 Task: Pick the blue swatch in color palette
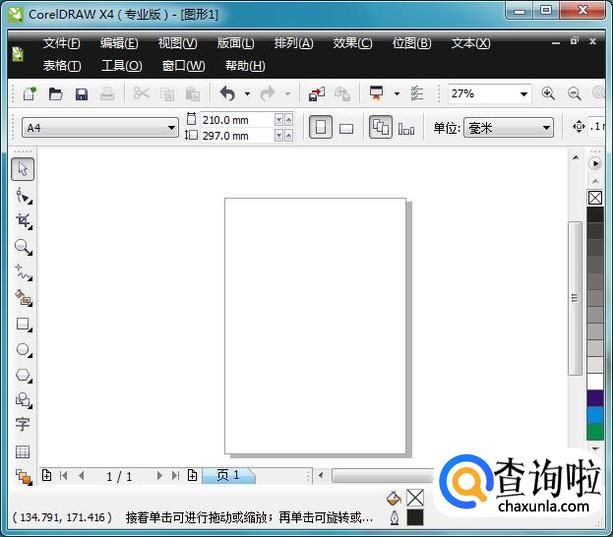coord(595,415)
